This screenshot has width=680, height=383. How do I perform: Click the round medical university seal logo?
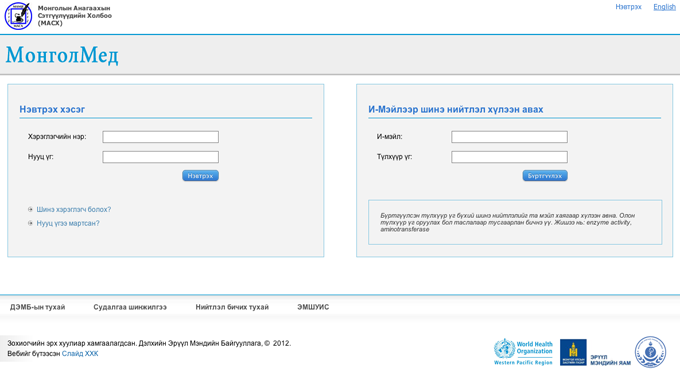point(650,352)
